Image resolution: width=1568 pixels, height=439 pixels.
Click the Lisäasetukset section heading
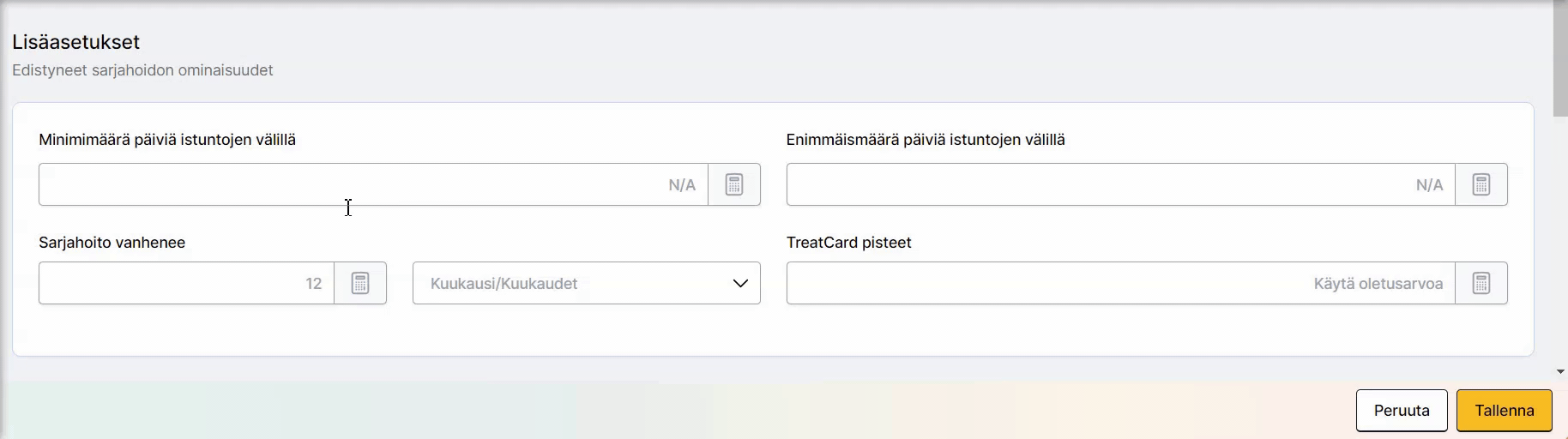click(x=75, y=42)
